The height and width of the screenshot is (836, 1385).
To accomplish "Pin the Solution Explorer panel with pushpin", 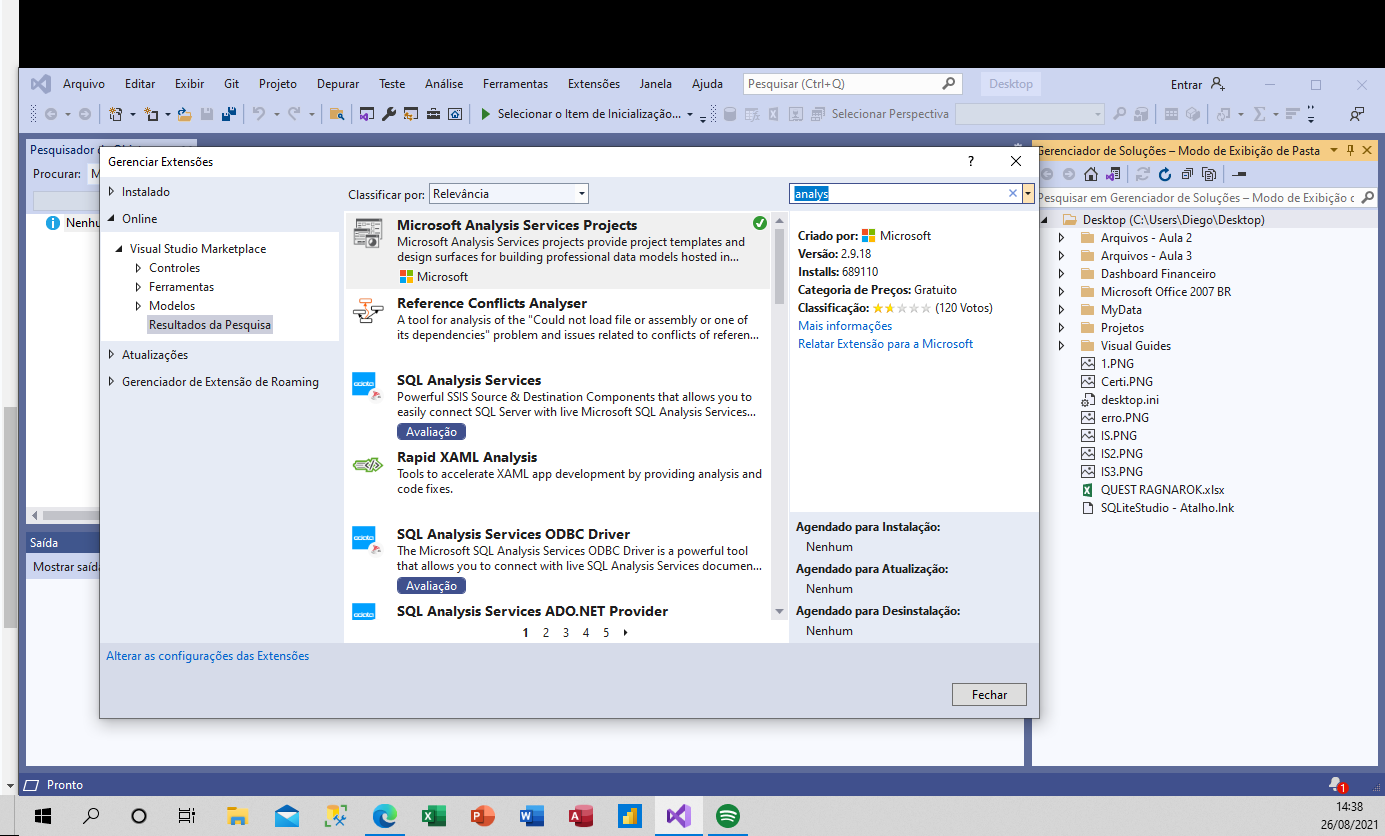I will (1350, 150).
